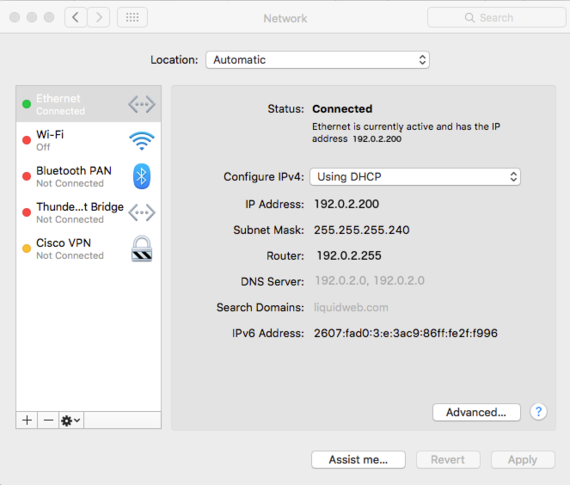This screenshot has width=570, height=485.
Task: Remove selected service with minus button
Action: coord(48,420)
